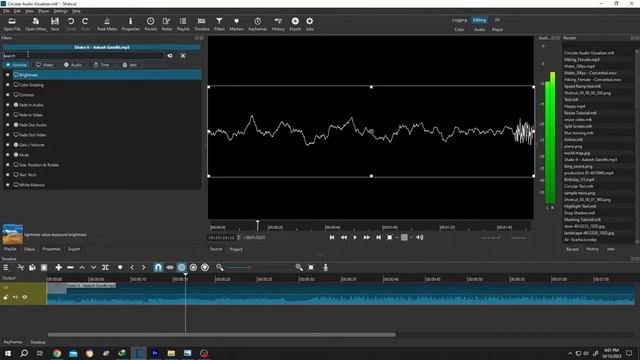Zoom the timeline to fit
This screenshot has width=640, height=360.
click(311, 267)
